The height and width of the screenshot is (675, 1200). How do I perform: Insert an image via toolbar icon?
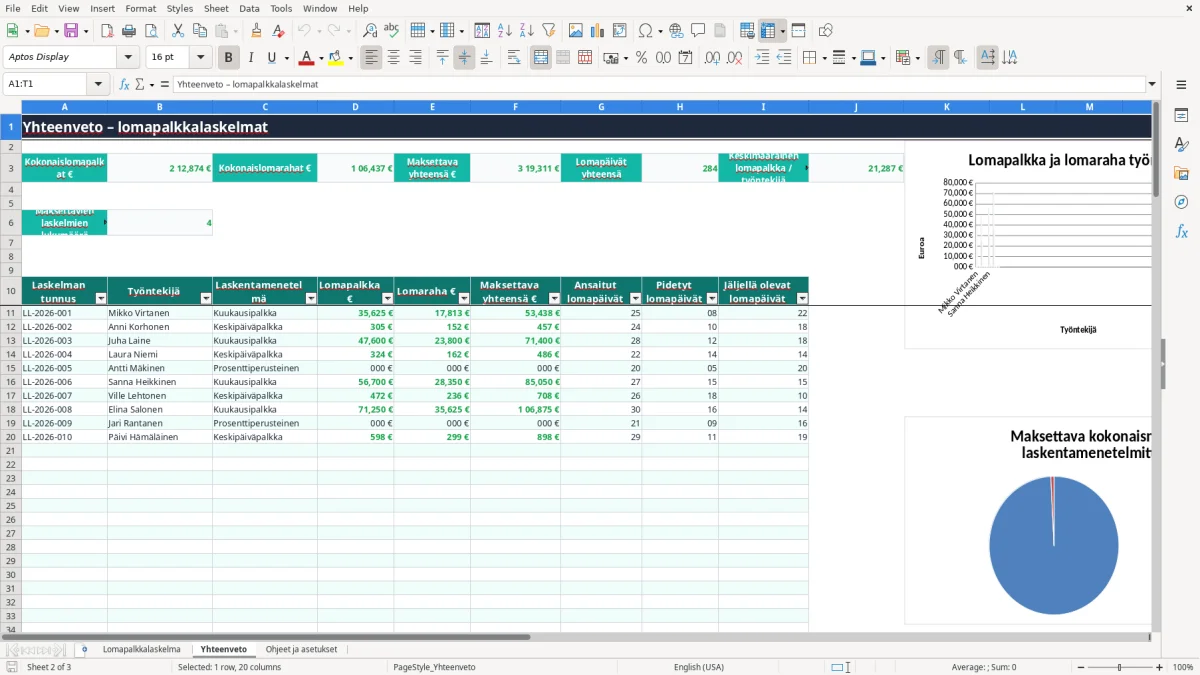point(576,31)
